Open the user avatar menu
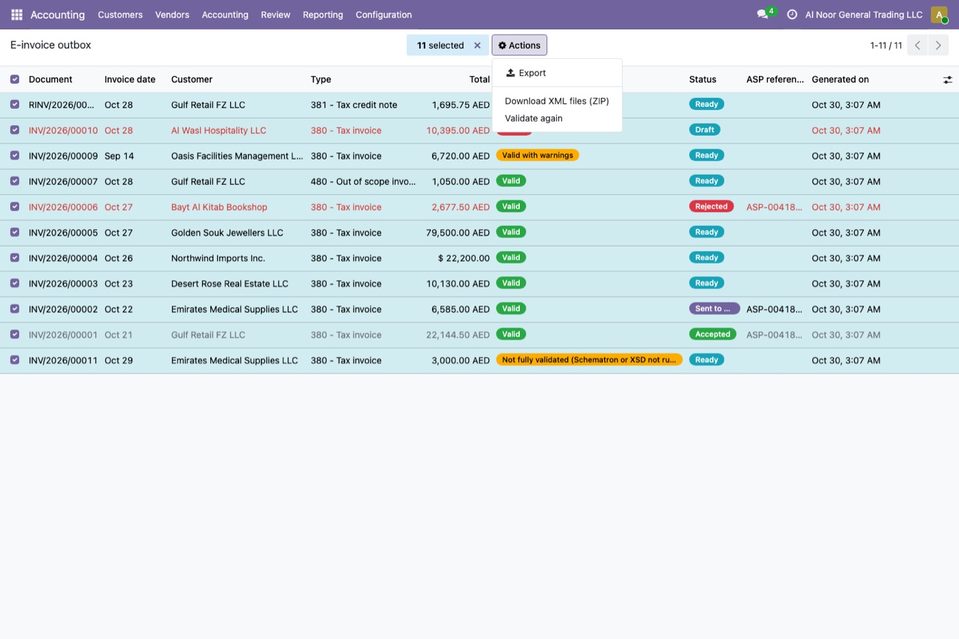This screenshot has width=959, height=639. 939,14
